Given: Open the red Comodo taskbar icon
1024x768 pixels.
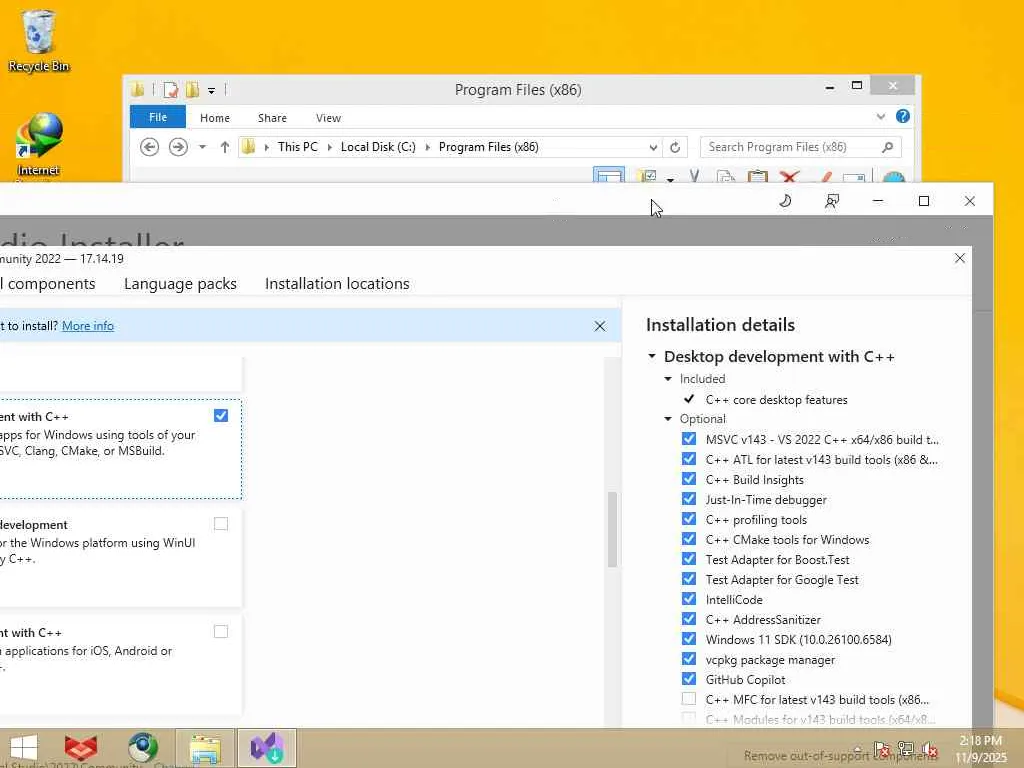Looking at the screenshot, I should click(81, 748).
